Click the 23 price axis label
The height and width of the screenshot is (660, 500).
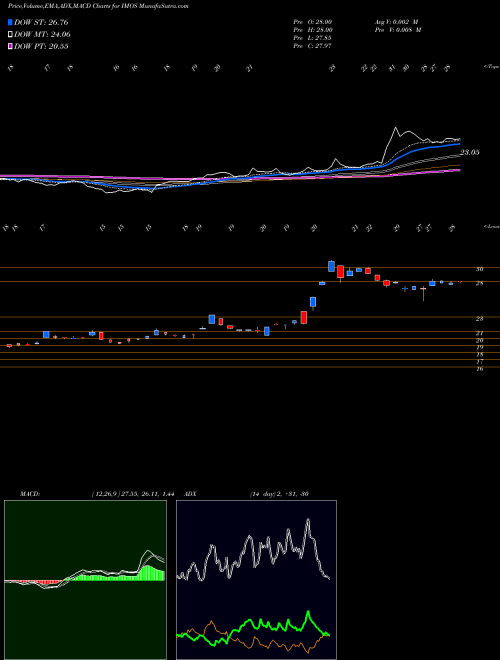tap(479, 319)
